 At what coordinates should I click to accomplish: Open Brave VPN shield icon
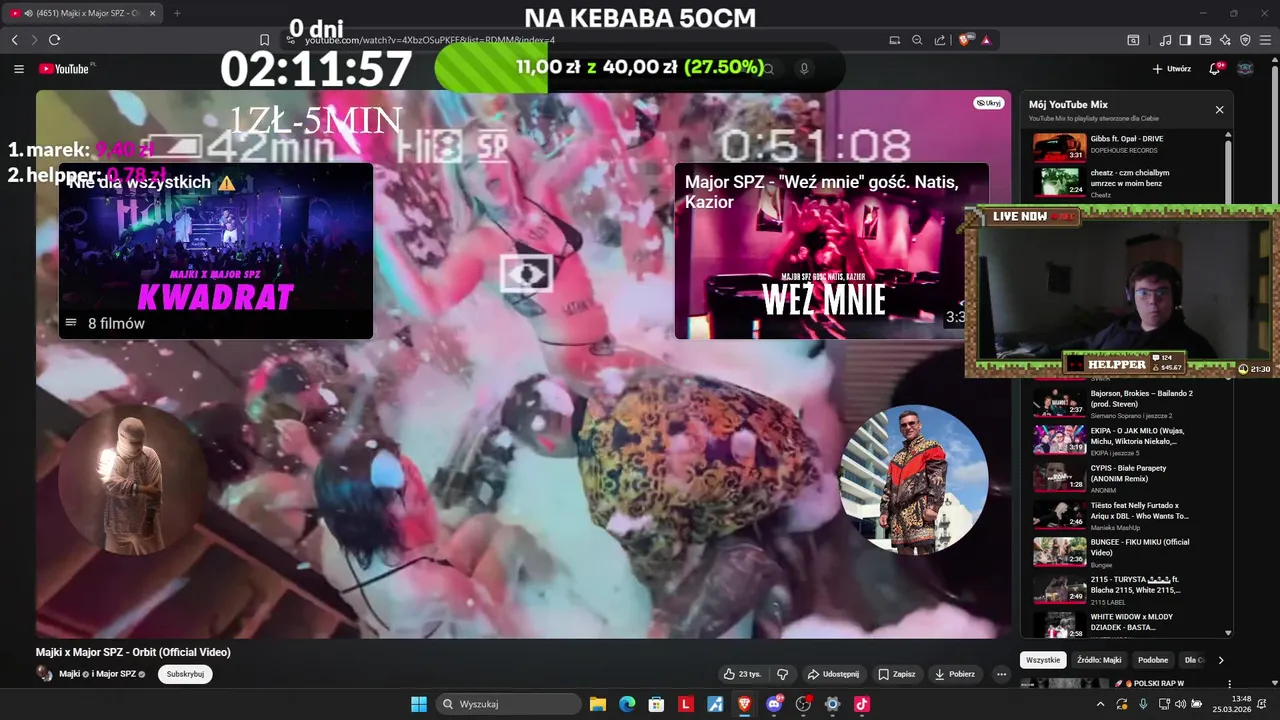pos(1245,40)
